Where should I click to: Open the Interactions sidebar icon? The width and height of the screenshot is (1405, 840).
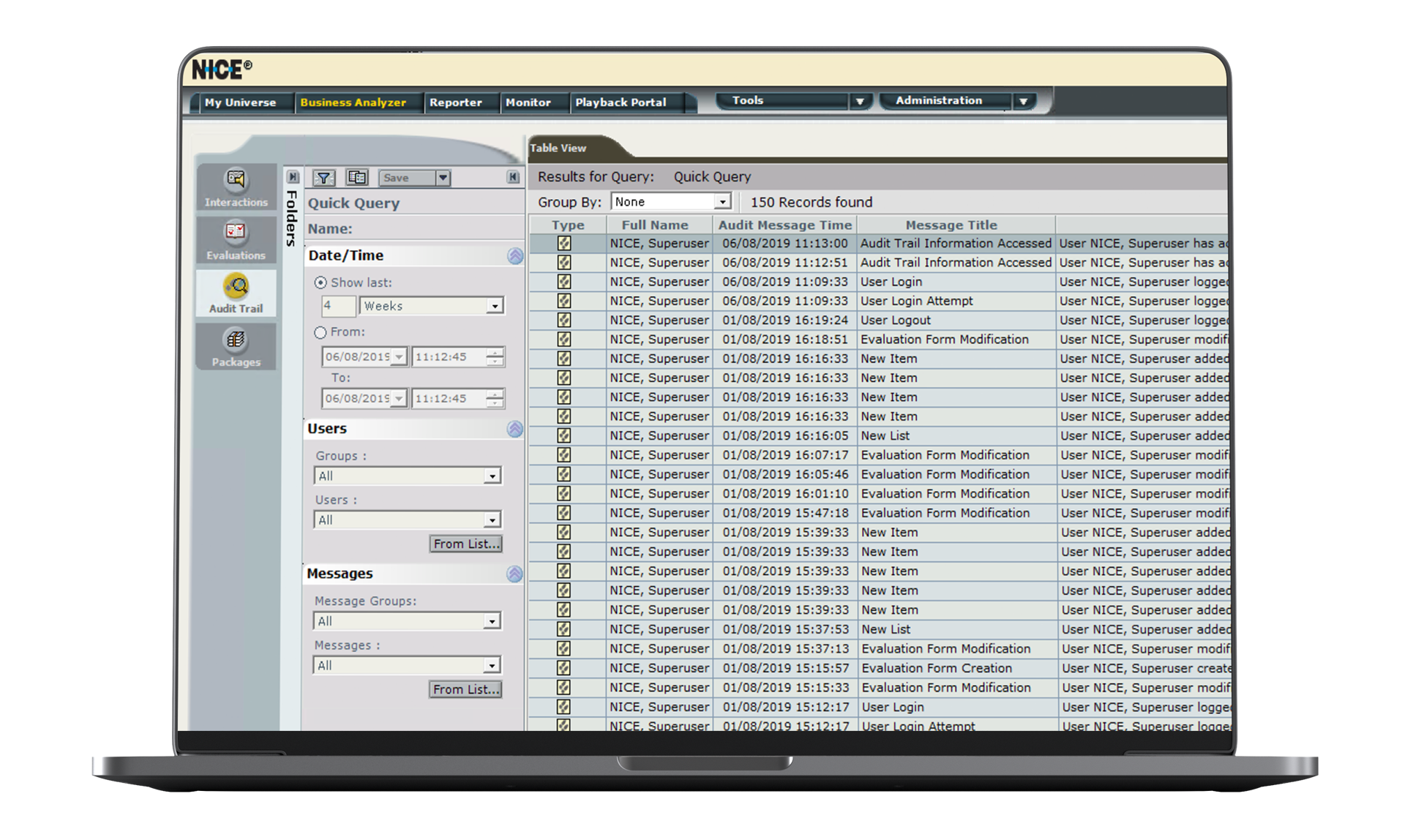click(x=236, y=187)
